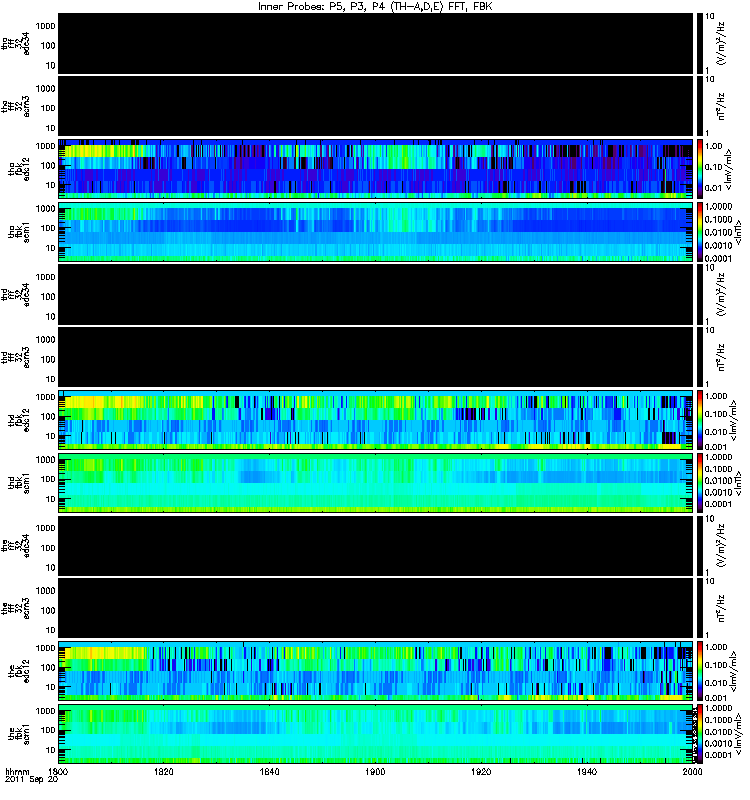Click the 'the fbk edc12' y-axis title
750x800 pixels.
coord(19,671)
